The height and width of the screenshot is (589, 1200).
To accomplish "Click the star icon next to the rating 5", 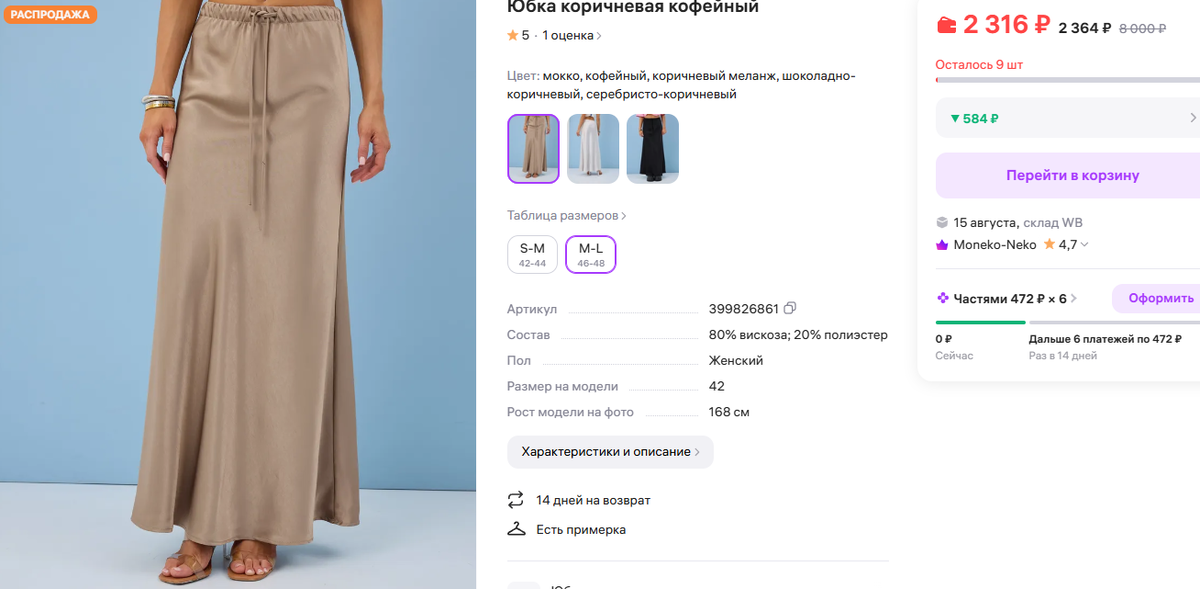I will click(x=513, y=35).
